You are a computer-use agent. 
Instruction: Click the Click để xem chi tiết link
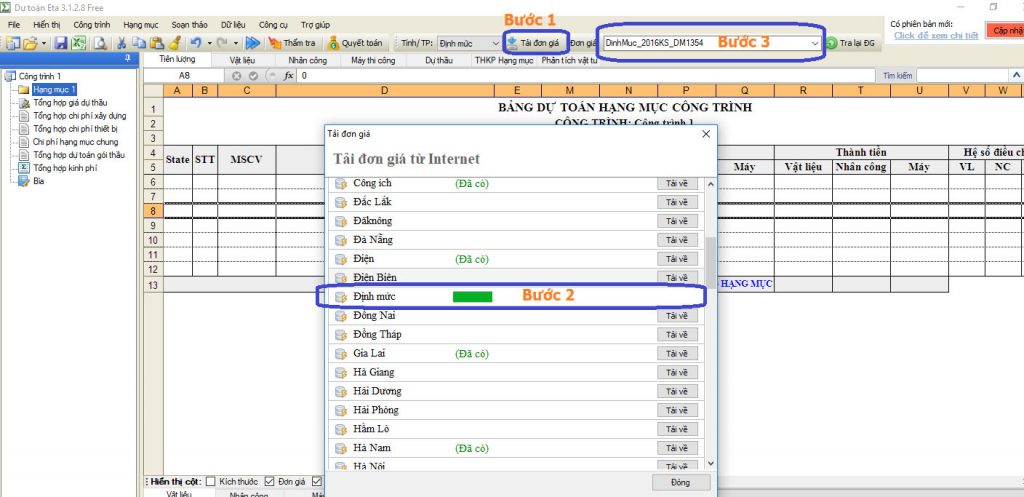pos(936,35)
